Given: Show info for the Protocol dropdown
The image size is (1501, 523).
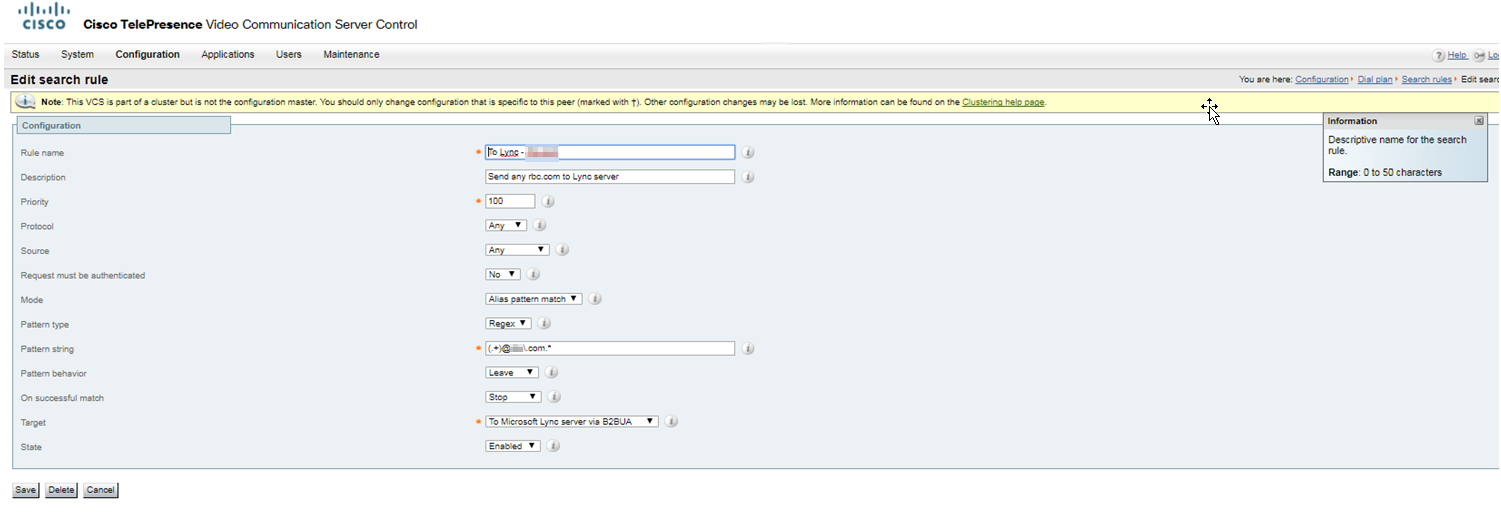Looking at the screenshot, I should (540, 226).
